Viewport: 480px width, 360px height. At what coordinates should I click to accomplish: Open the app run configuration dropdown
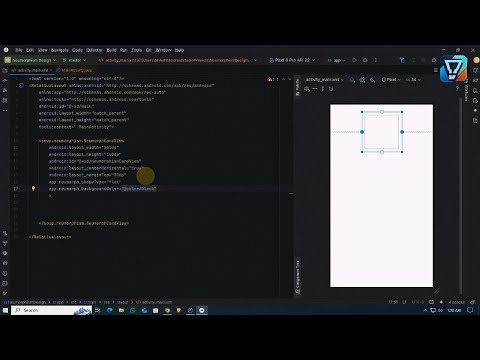click(x=337, y=60)
